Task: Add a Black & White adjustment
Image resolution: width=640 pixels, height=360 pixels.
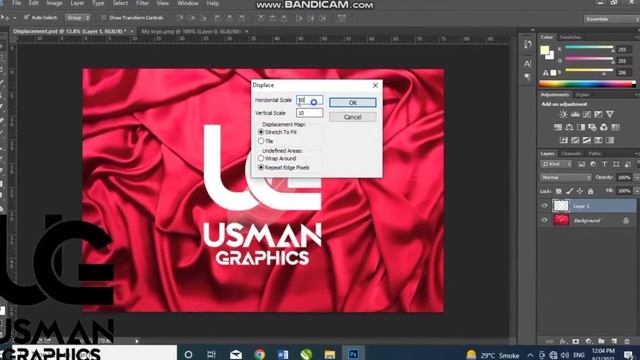Action: (581, 127)
